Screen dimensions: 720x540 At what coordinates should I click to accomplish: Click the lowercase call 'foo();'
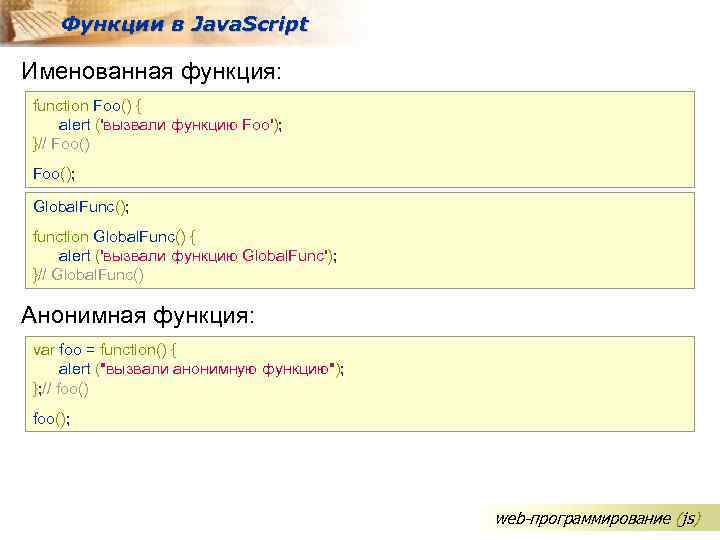pos(51,419)
